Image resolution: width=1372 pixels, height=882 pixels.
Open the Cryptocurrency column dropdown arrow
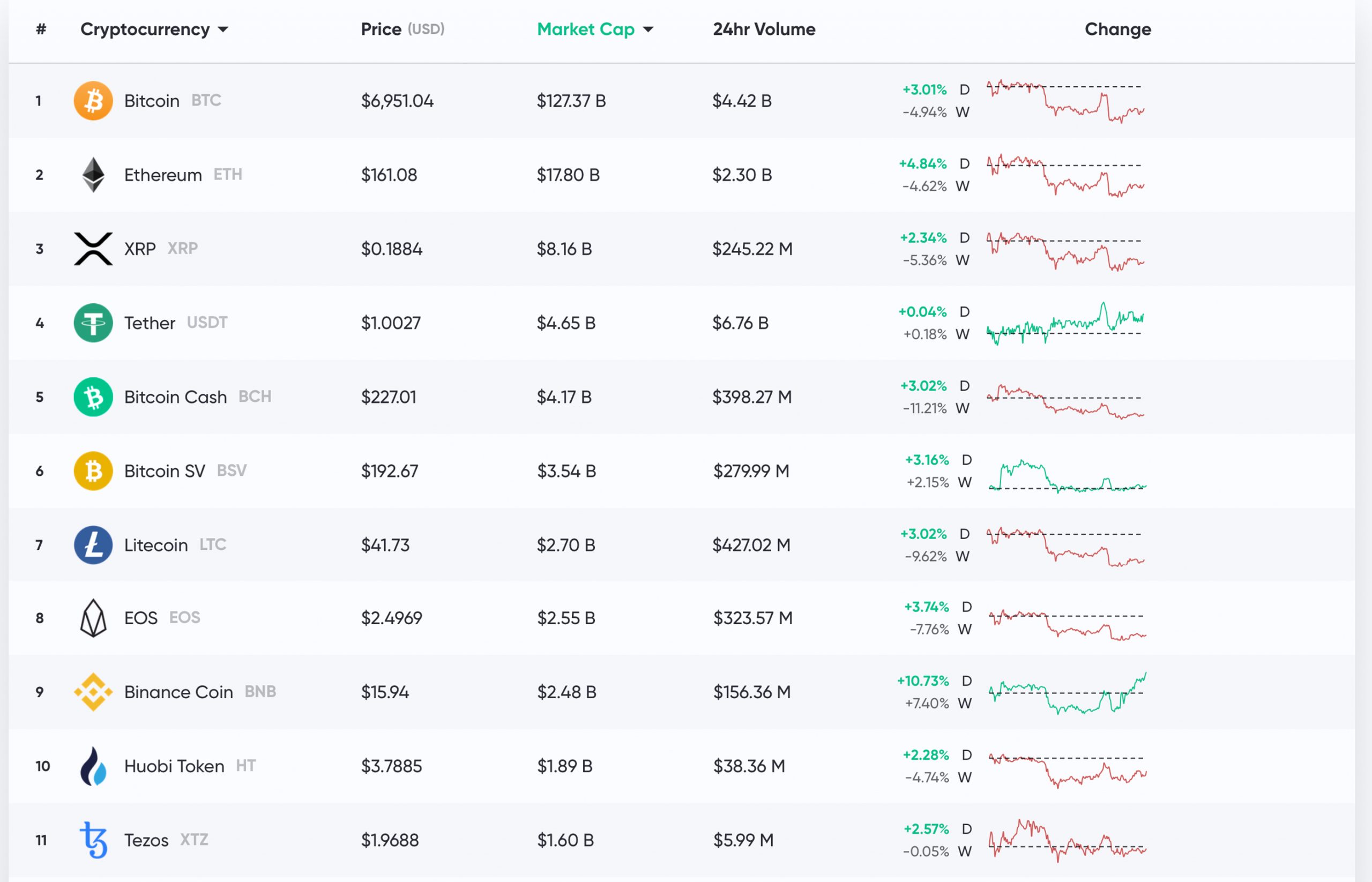[223, 30]
